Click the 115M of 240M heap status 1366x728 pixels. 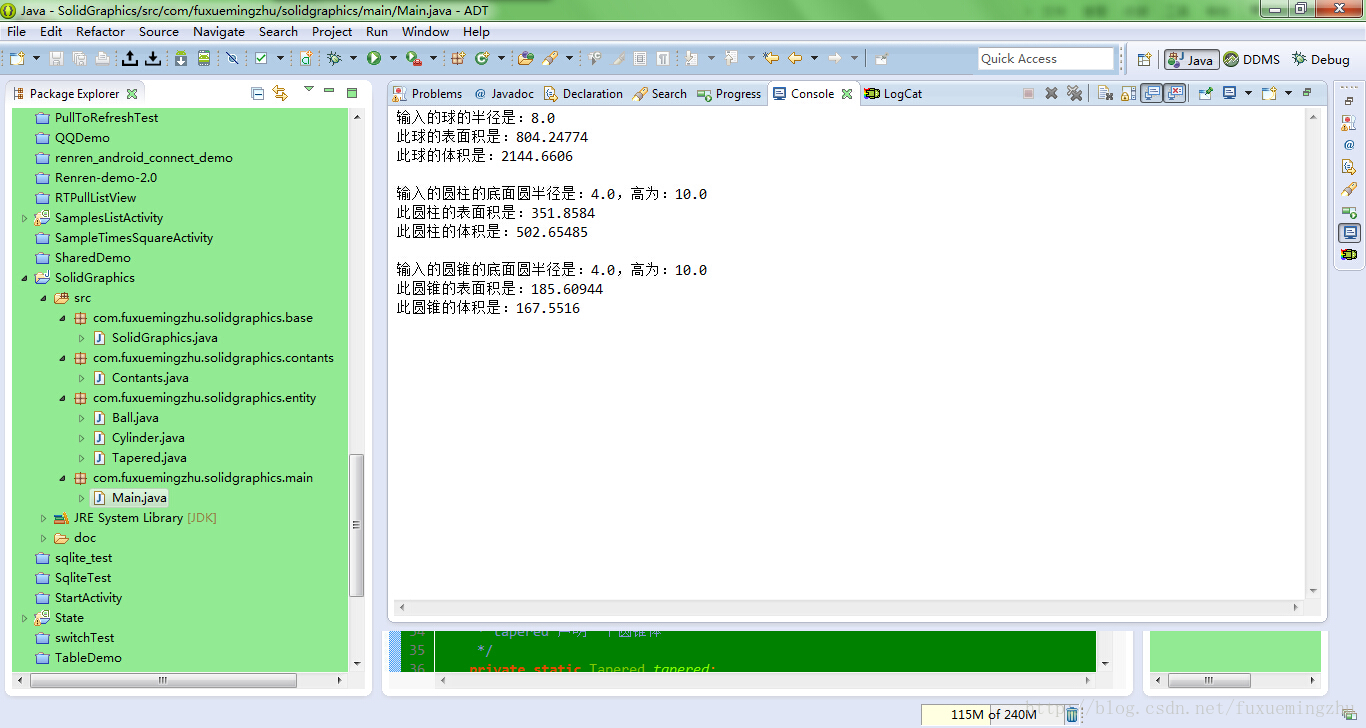click(x=992, y=714)
